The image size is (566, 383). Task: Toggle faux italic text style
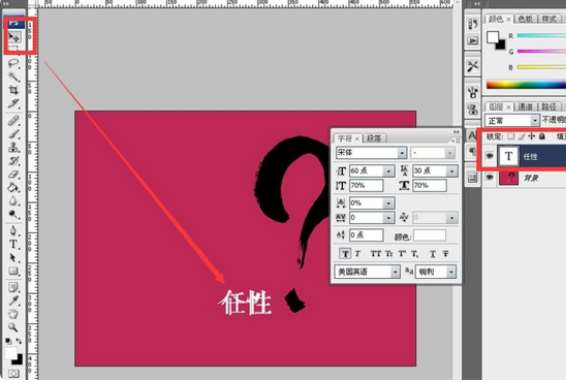(358, 254)
